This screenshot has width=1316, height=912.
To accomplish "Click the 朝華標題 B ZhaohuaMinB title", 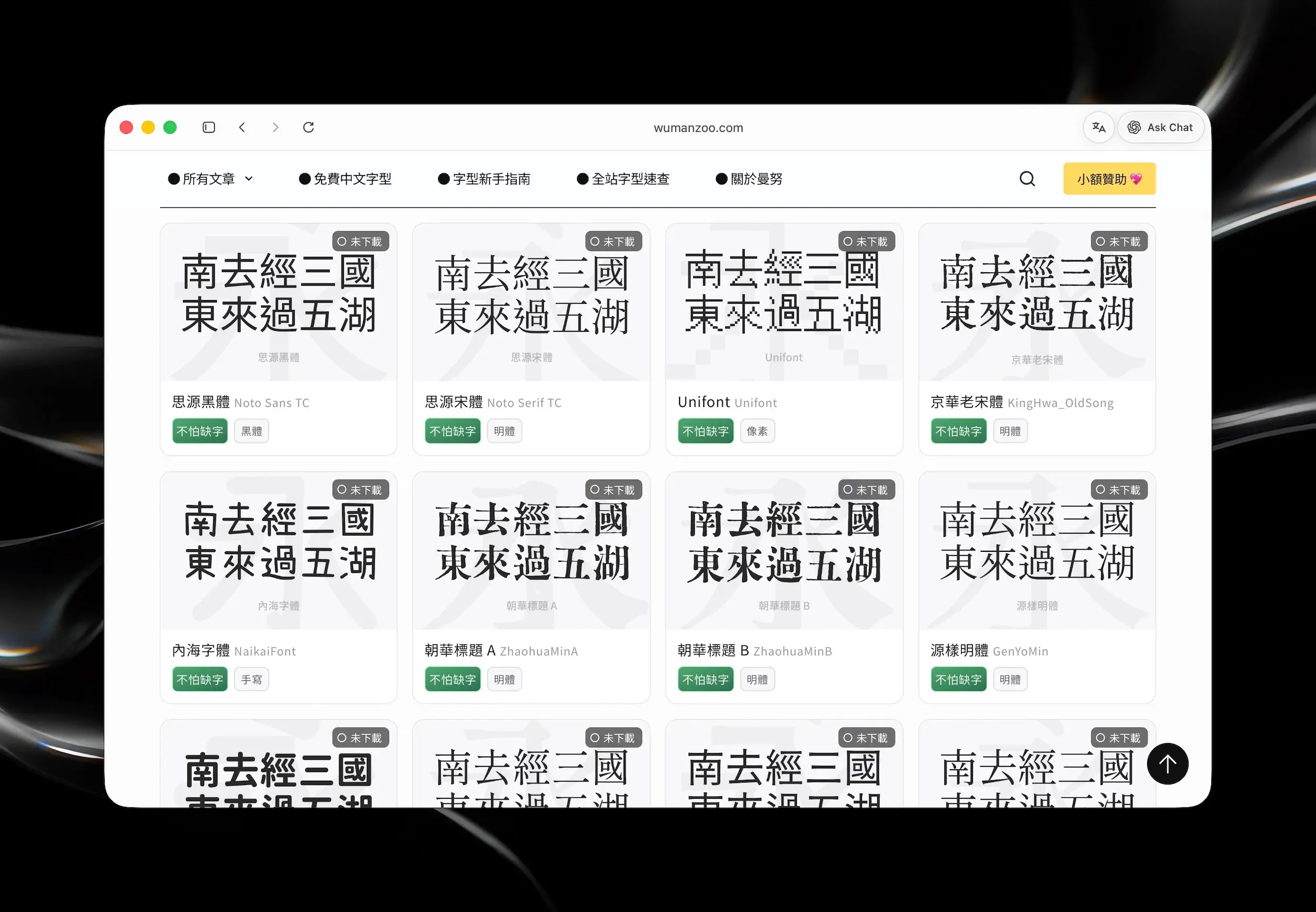I will click(754, 651).
